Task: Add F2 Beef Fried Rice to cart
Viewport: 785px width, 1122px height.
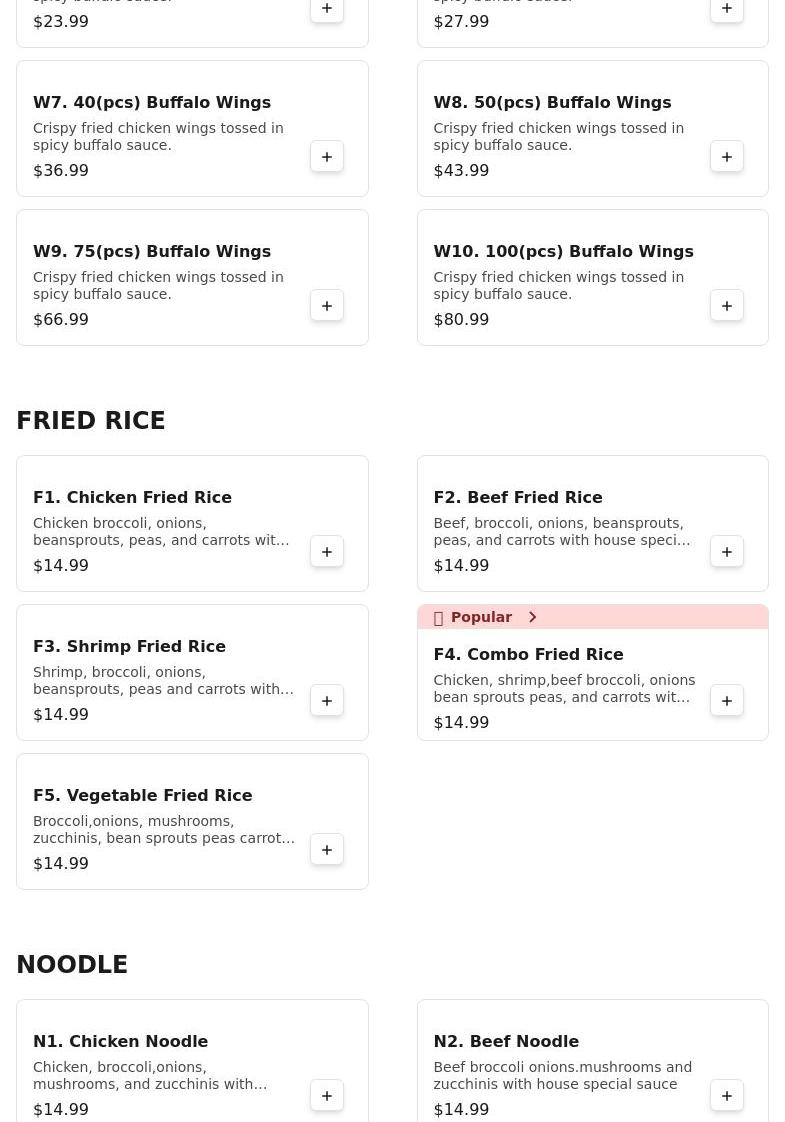Action: pos(727,552)
